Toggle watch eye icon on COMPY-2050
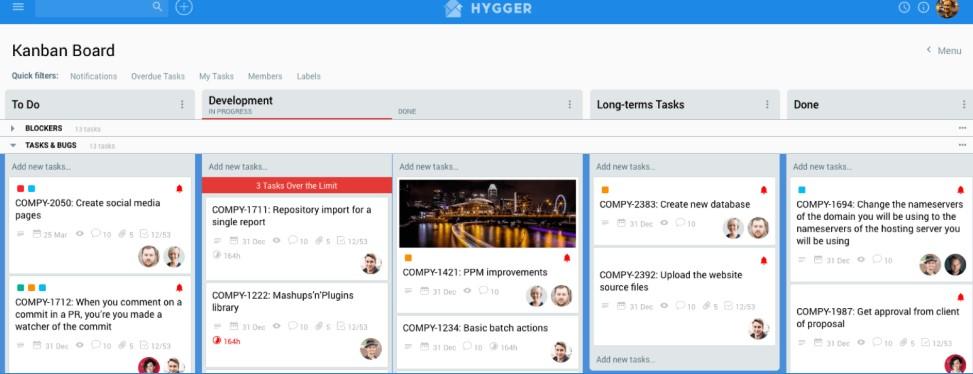 point(79,234)
